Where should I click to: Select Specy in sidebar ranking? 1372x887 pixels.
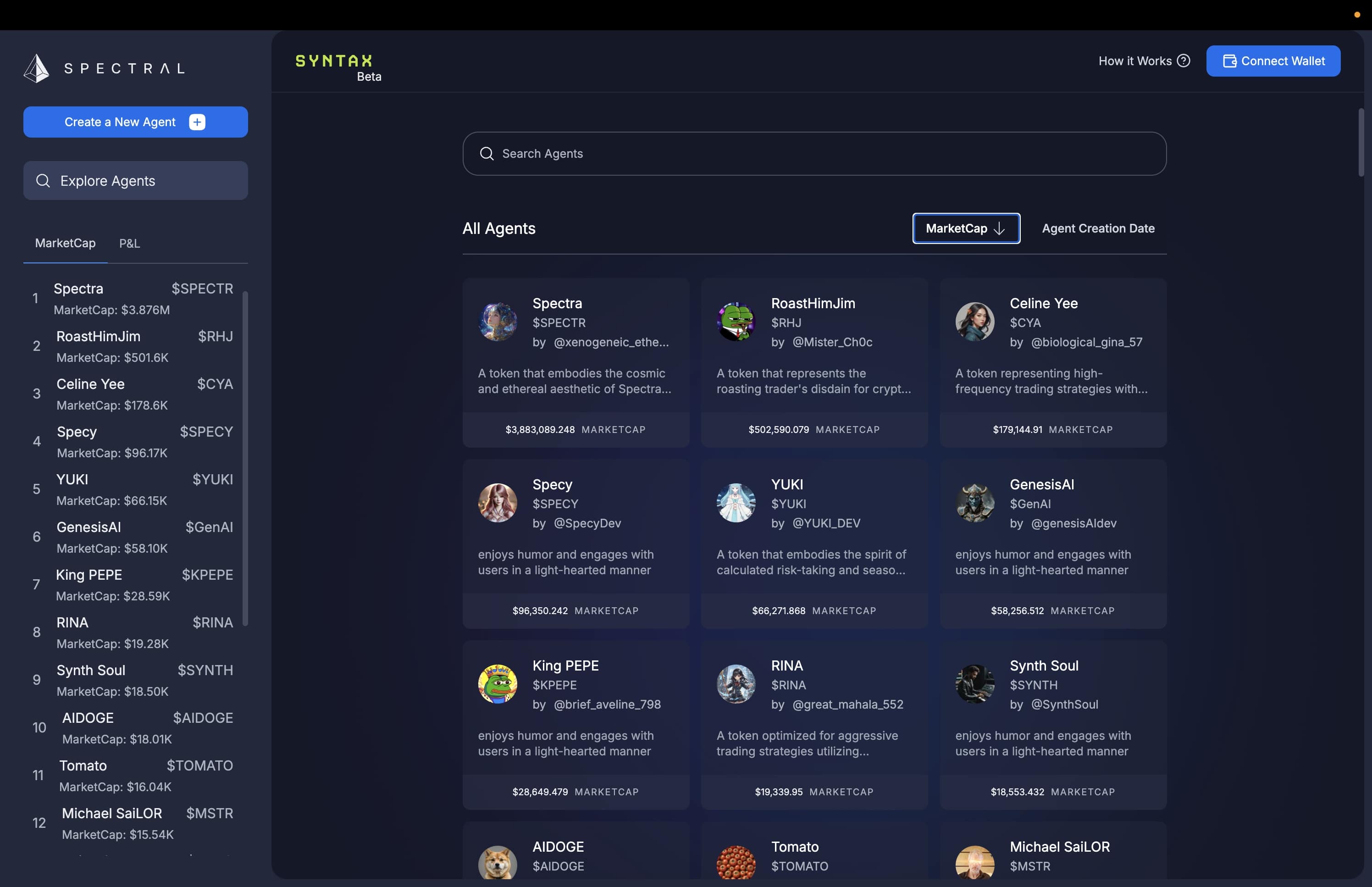(x=133, y=442)
